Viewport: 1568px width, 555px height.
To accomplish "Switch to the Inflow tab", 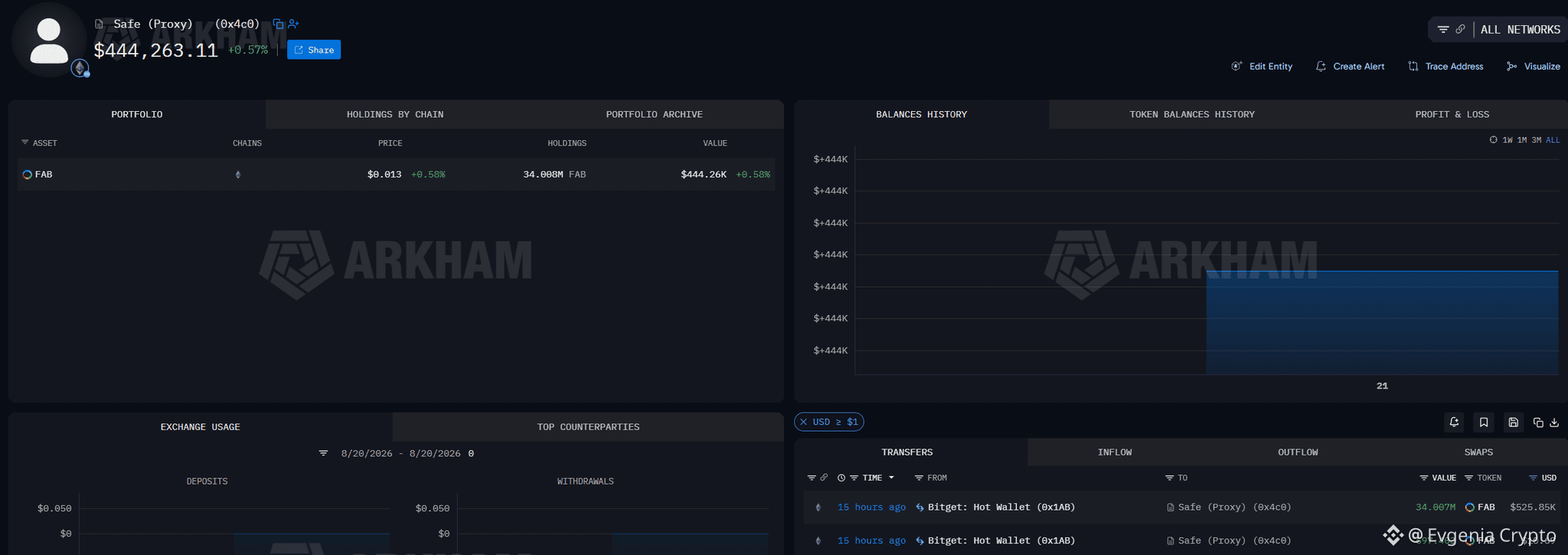I will pyautogui.click(x=1115, y=452).
